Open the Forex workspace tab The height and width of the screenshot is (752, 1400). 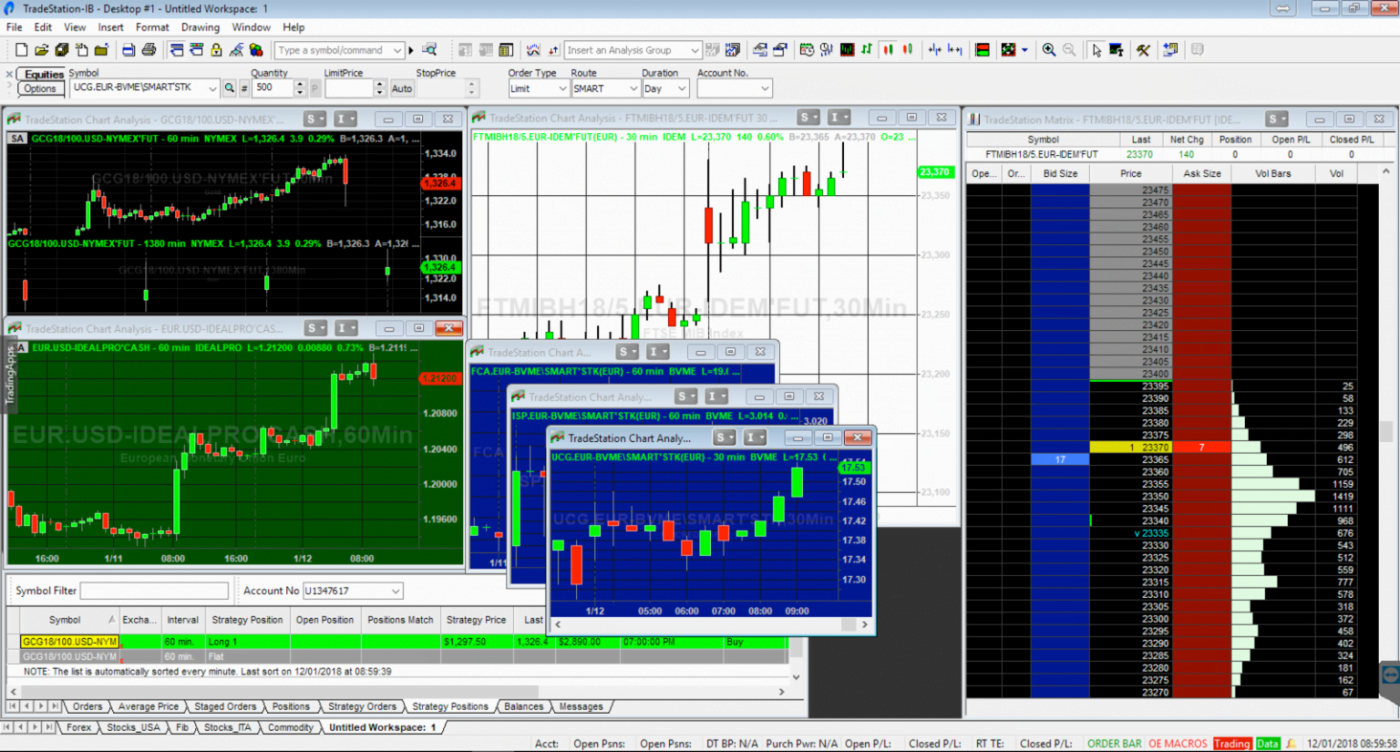[x=78, y=727]
